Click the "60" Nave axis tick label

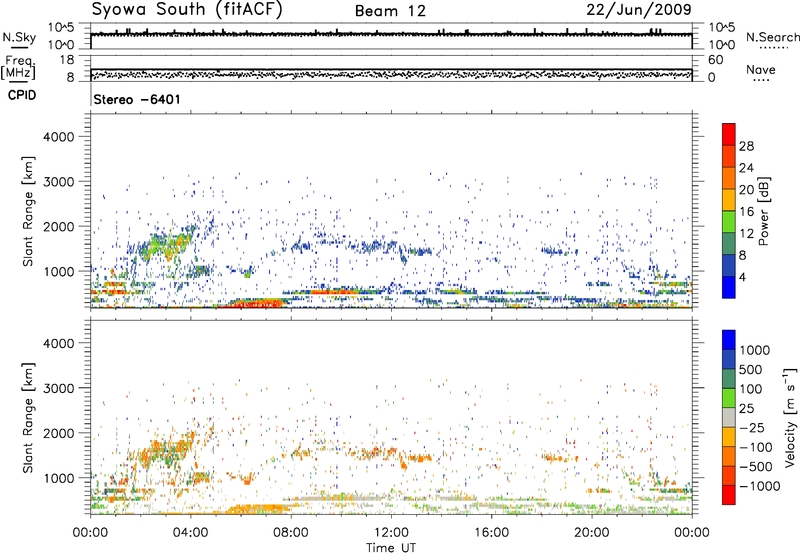click(x=715, y=60)
